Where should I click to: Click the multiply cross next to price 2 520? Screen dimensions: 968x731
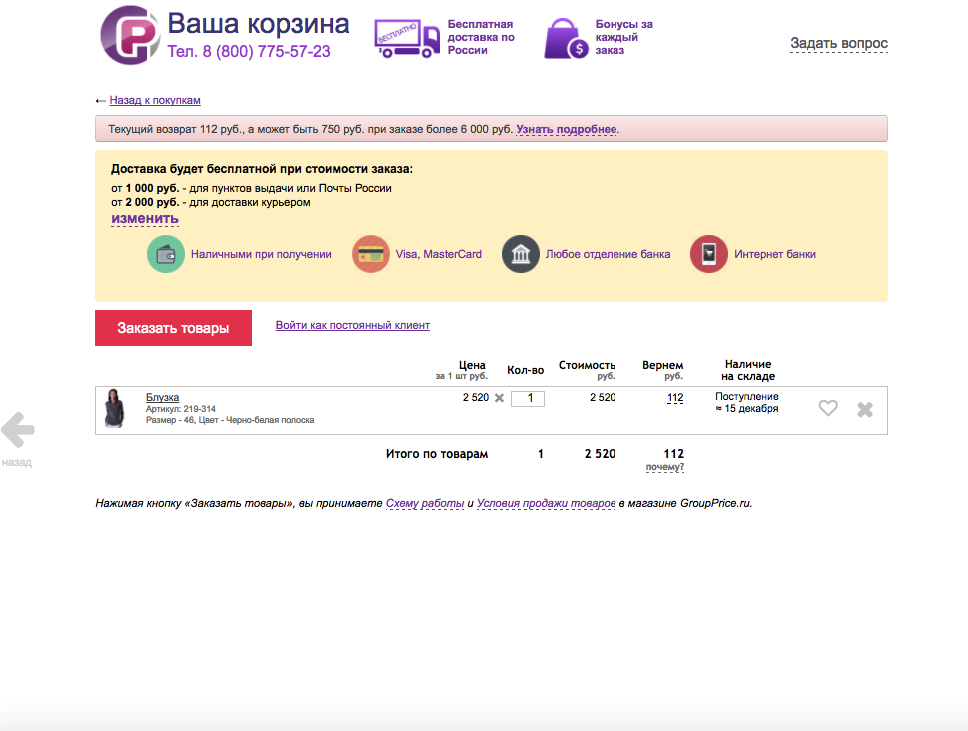499,398
